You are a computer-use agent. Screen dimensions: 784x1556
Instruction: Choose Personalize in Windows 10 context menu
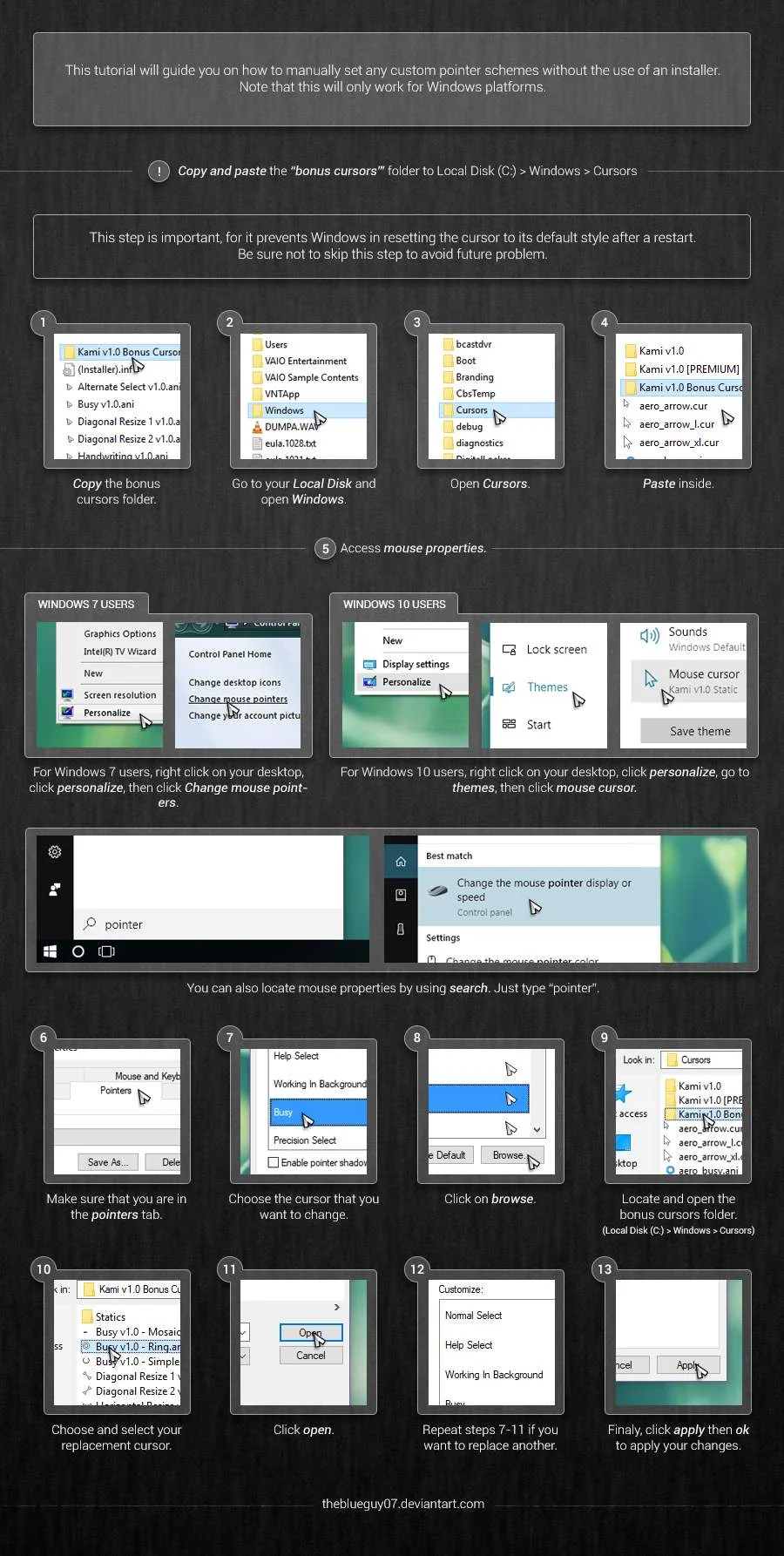click(407, 682)
